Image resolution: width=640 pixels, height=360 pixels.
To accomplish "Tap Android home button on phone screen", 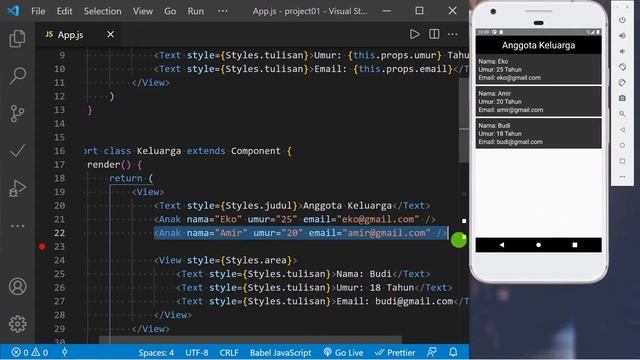I will 538,245.
